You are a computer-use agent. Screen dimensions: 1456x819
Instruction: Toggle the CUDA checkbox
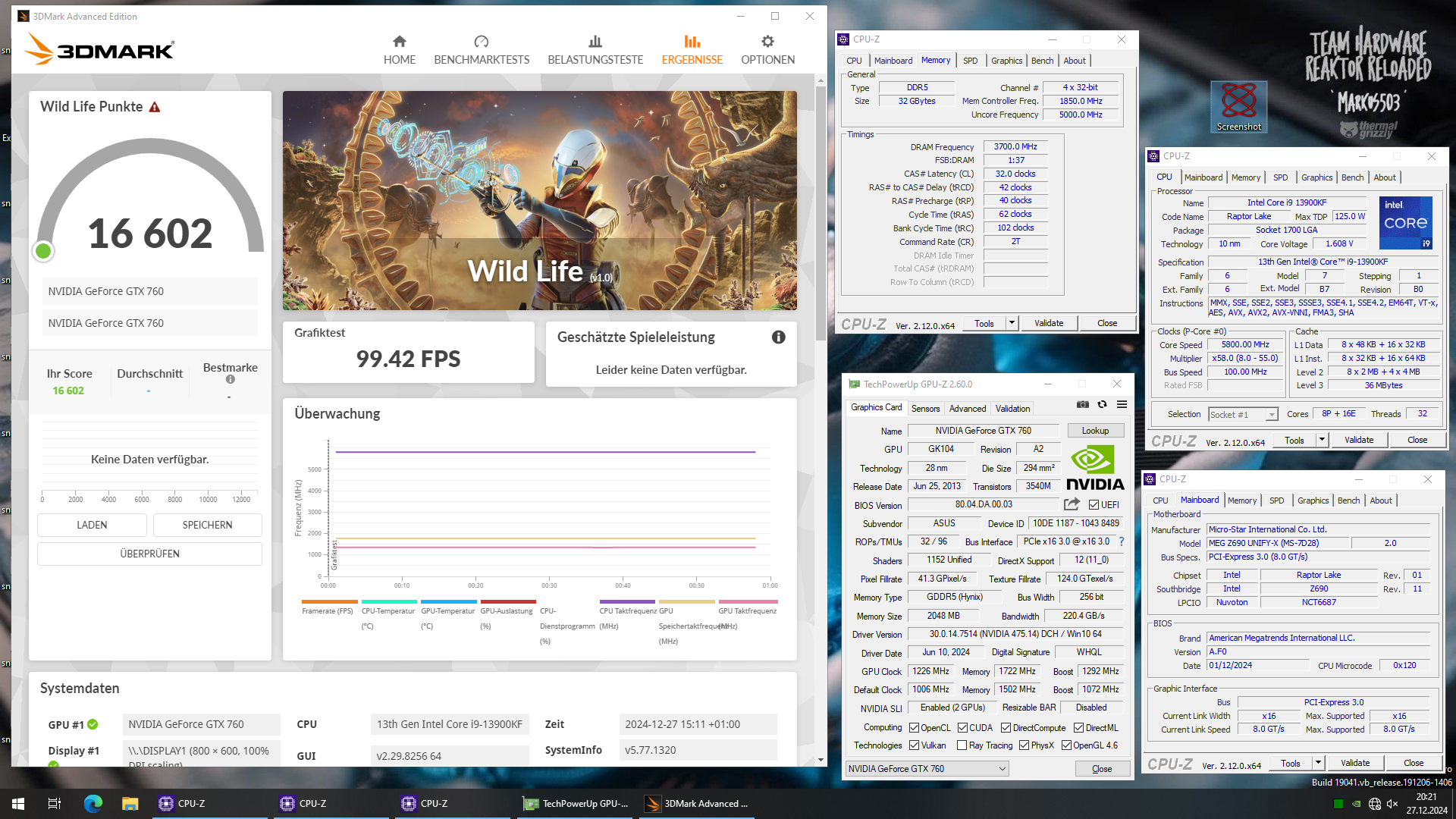[x=962, y=728]
